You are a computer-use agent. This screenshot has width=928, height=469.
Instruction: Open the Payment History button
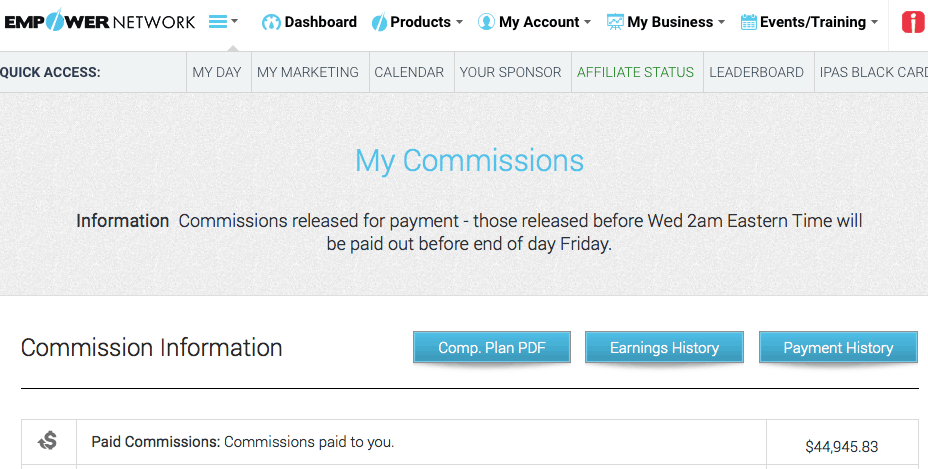[838, 348]
